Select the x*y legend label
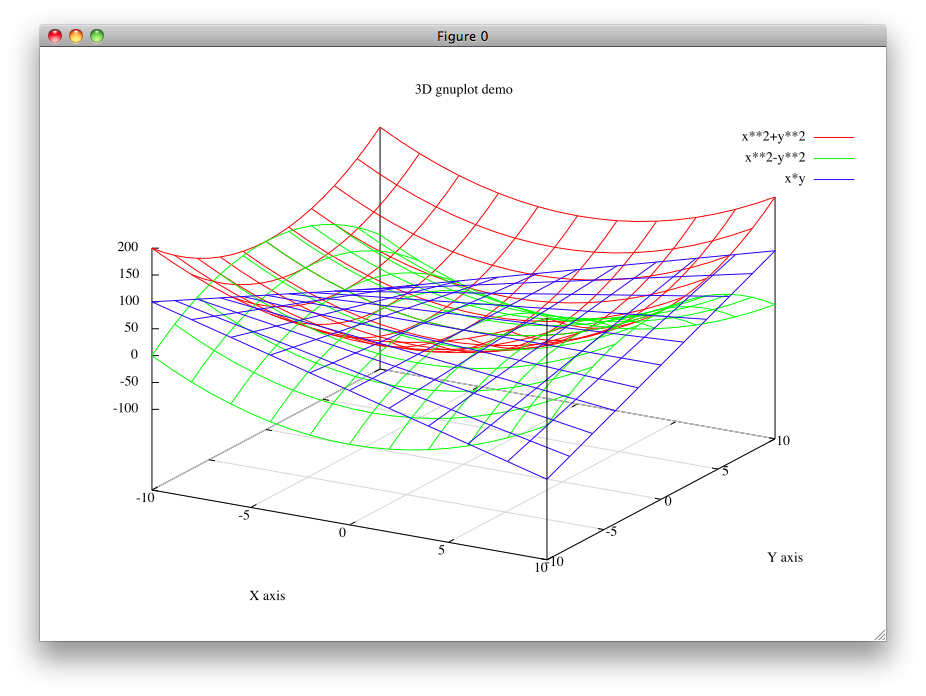This screenshot has width=926, height=696. 794,179
